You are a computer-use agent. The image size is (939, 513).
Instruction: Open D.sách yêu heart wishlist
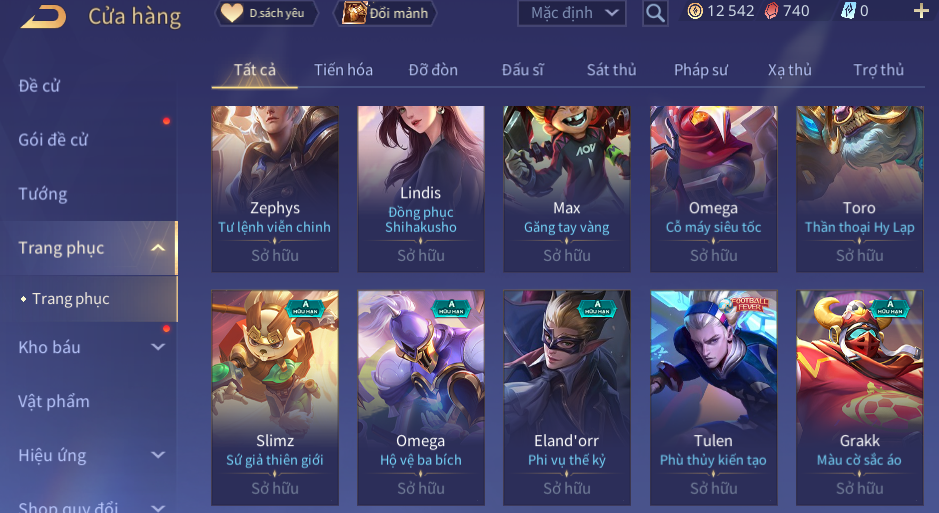click(266, 13)
